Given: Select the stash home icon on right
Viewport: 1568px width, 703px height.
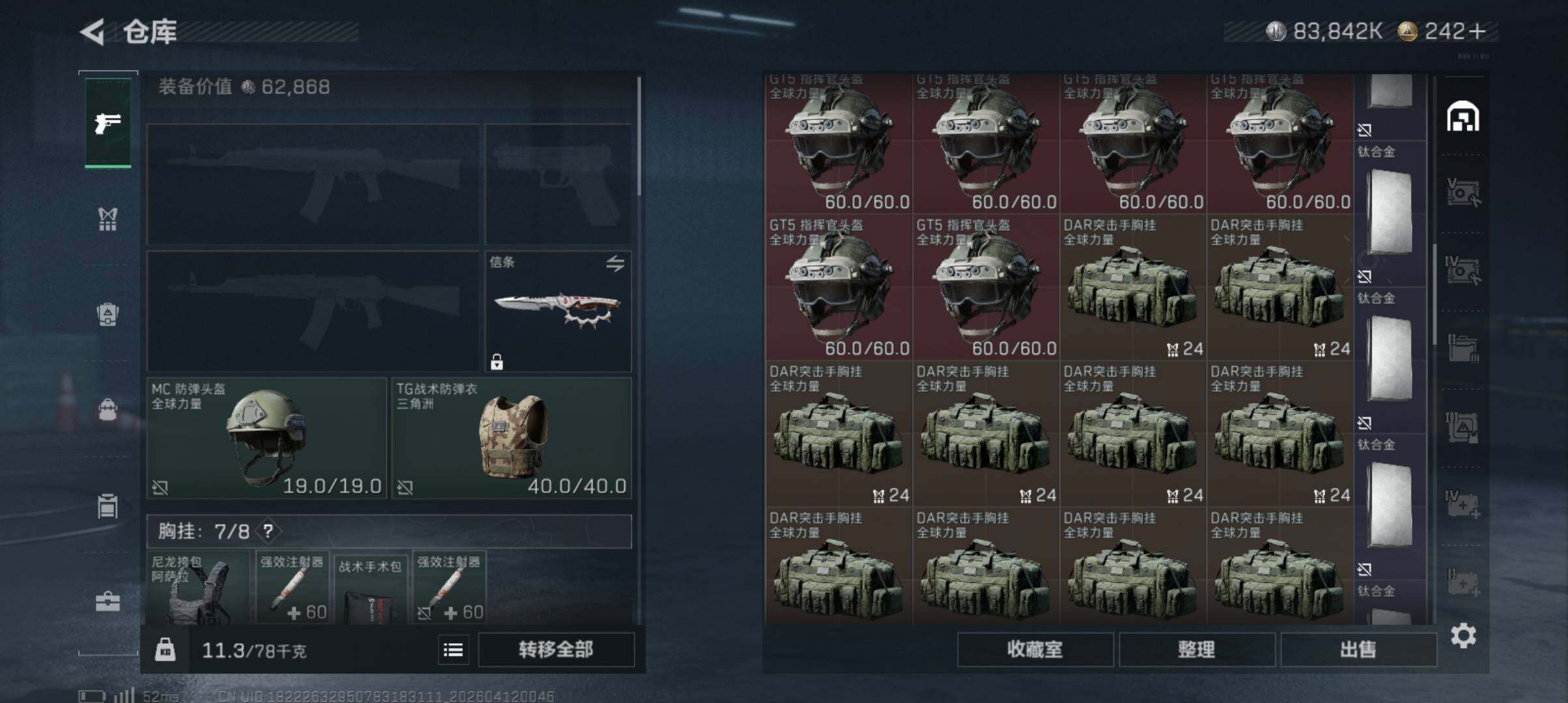Looking at the screenshot, I should point(1463,117).
